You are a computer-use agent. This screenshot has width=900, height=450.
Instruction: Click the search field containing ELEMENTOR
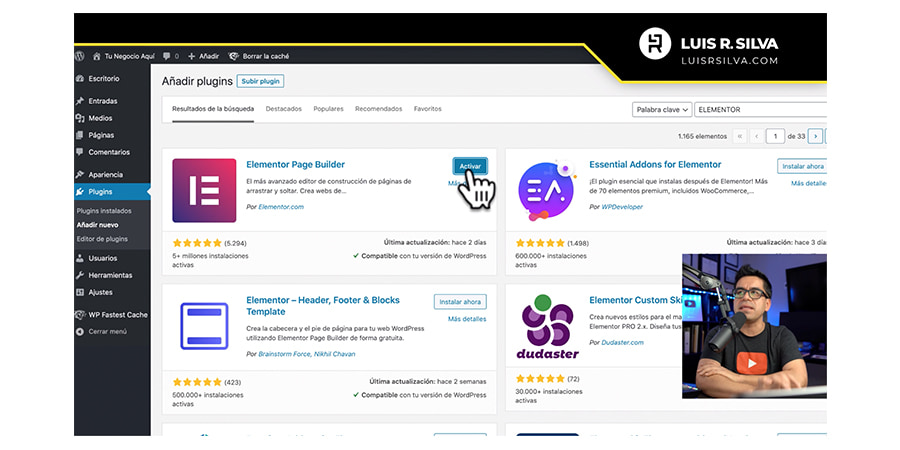pos(761,110)
